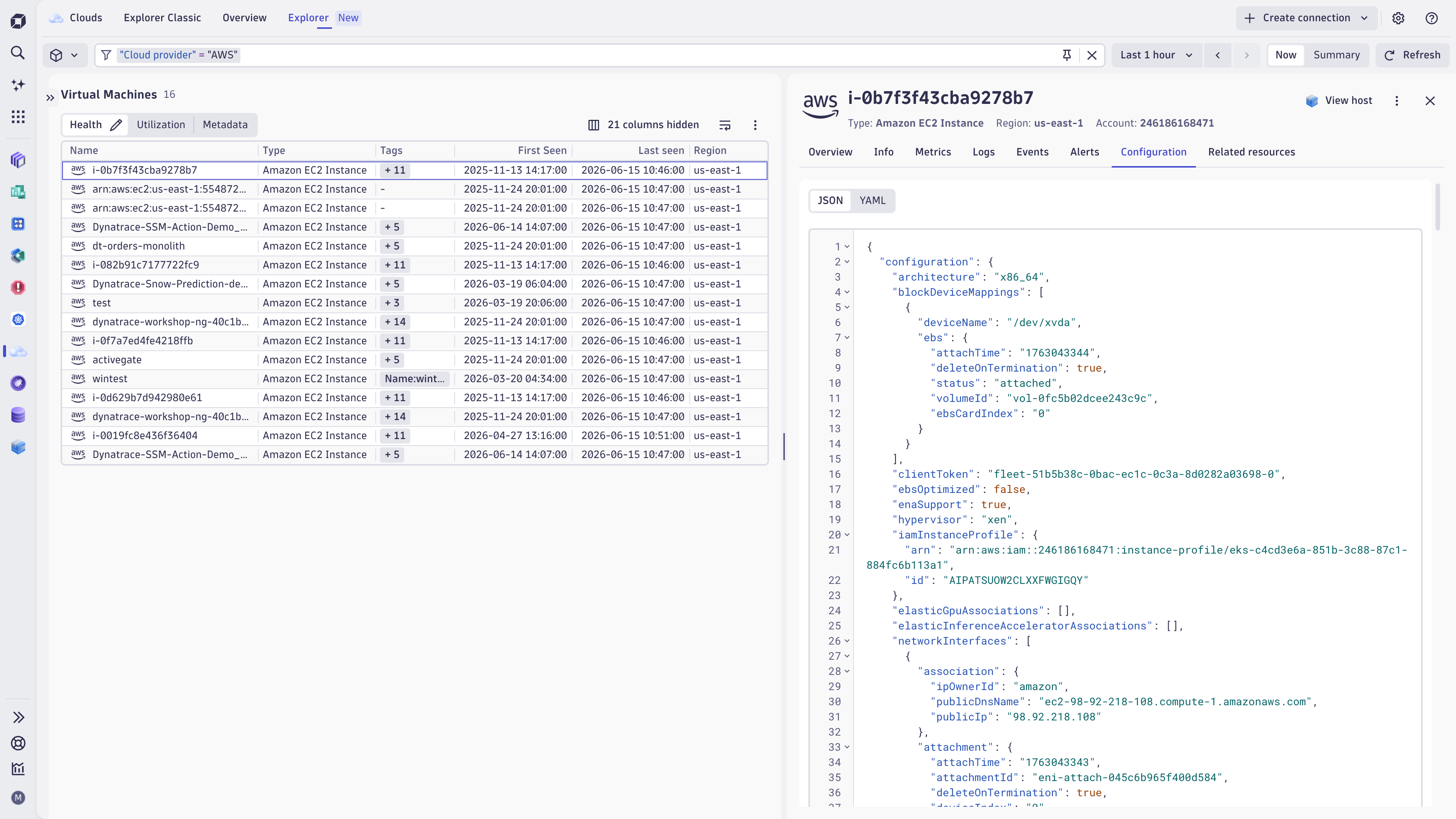Collapse JSON line 20 iamInstanceProfile
Viewport: 1456px width, 819px height.
tap(847, 535)
